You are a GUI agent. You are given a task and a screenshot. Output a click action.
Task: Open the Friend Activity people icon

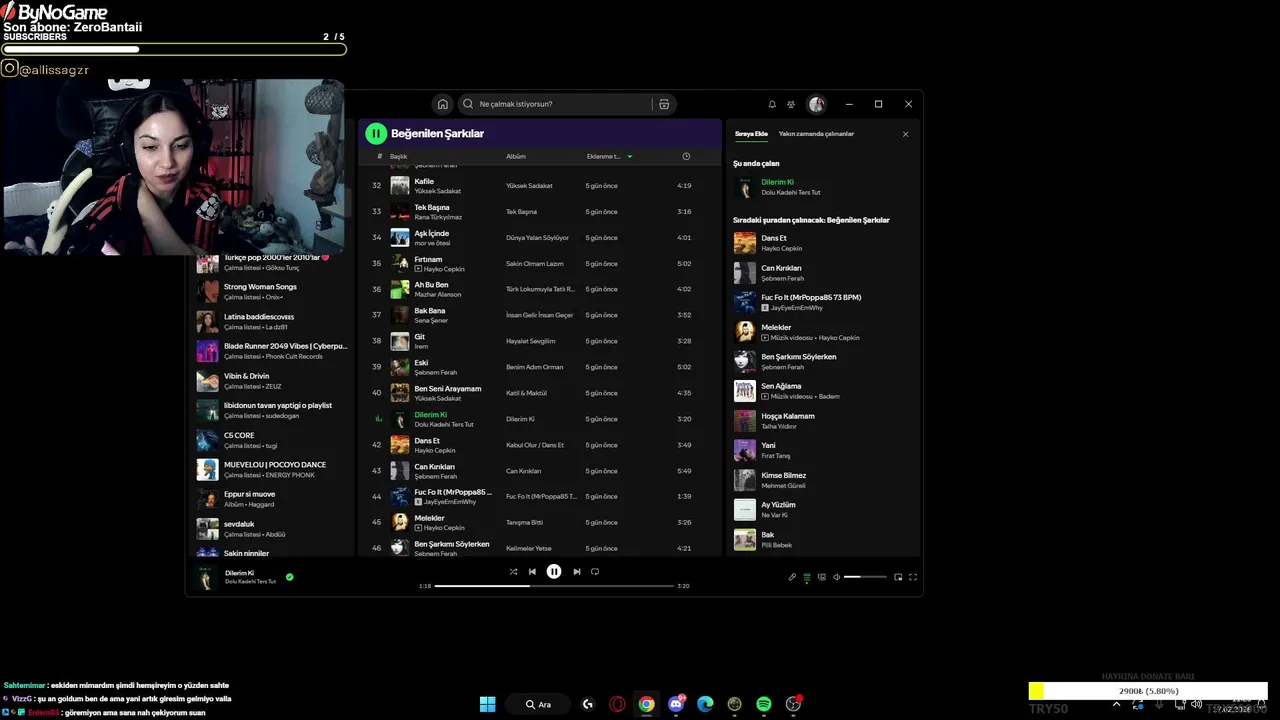pyautogui.click(x=791, y=104)
